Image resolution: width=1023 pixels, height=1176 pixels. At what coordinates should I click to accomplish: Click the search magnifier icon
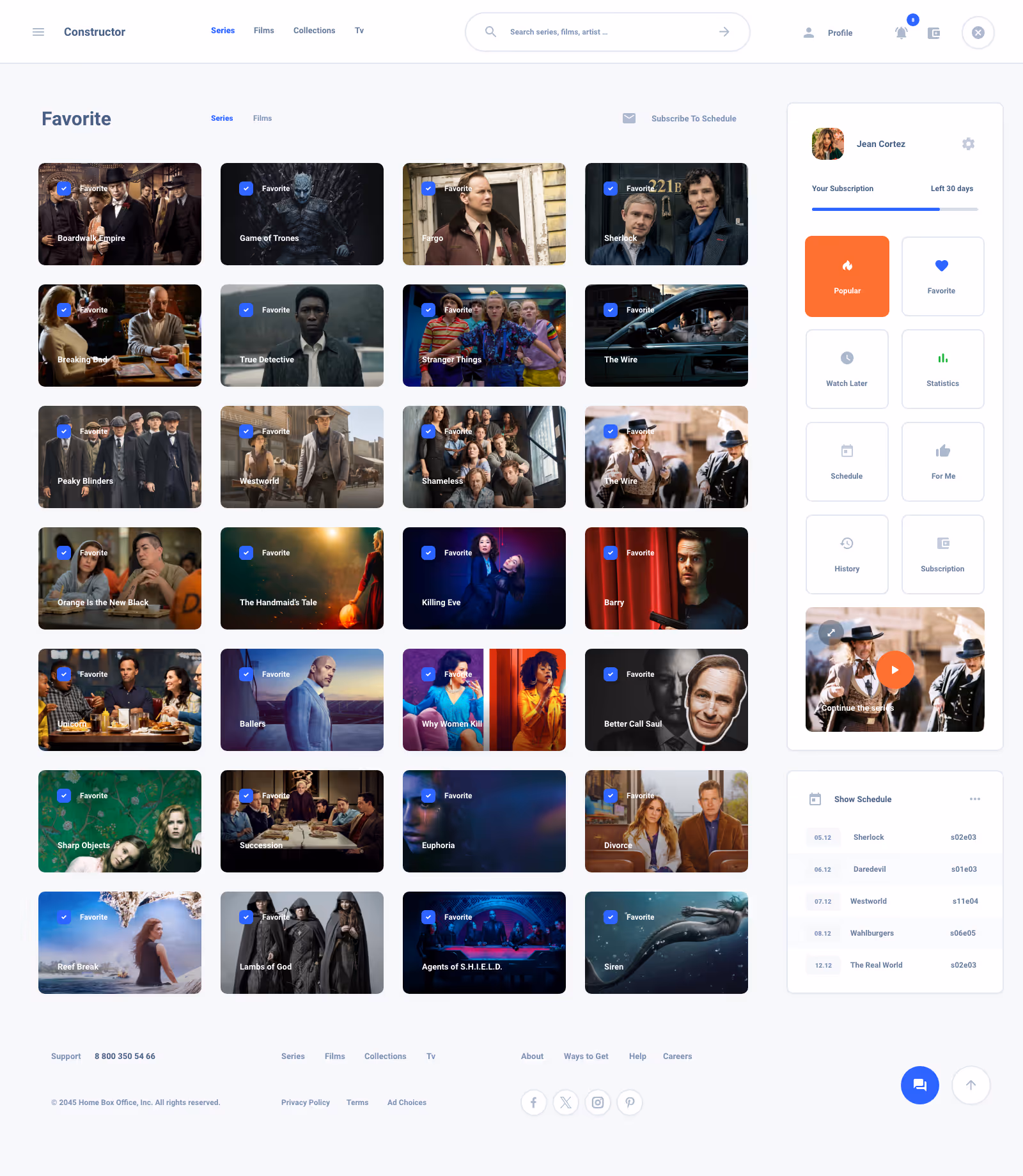pyautogui.click(x=490, y=31)
